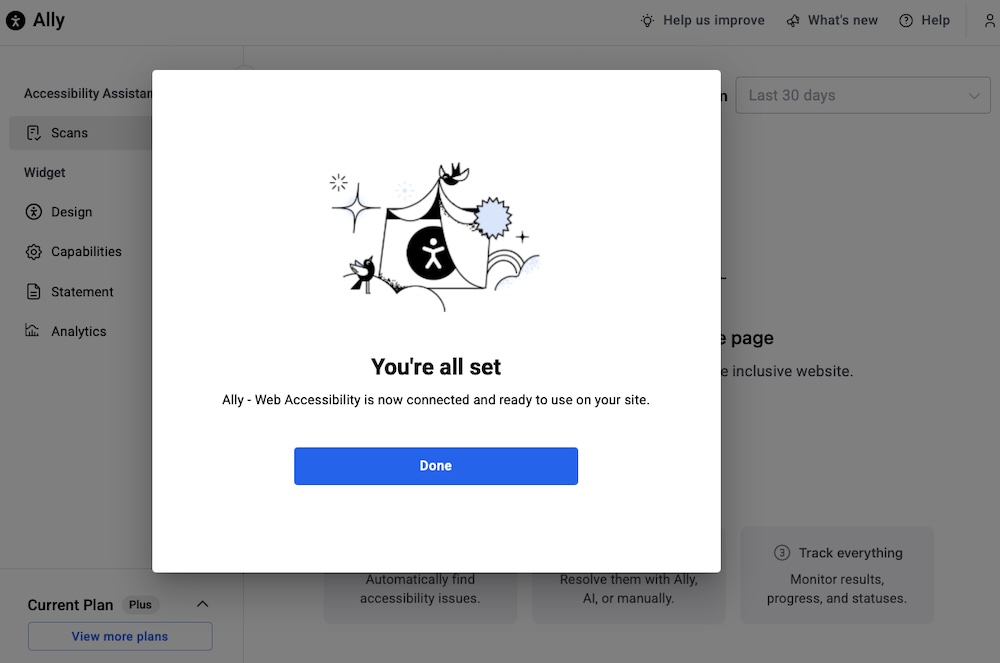
Task: Click the question mark Help icon
Action: [x=906, y=20]
